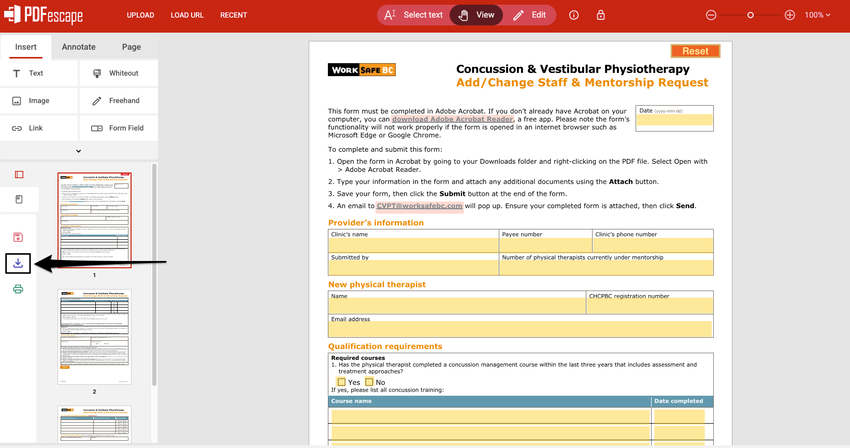Open the Annotate tab

point(79,47)
